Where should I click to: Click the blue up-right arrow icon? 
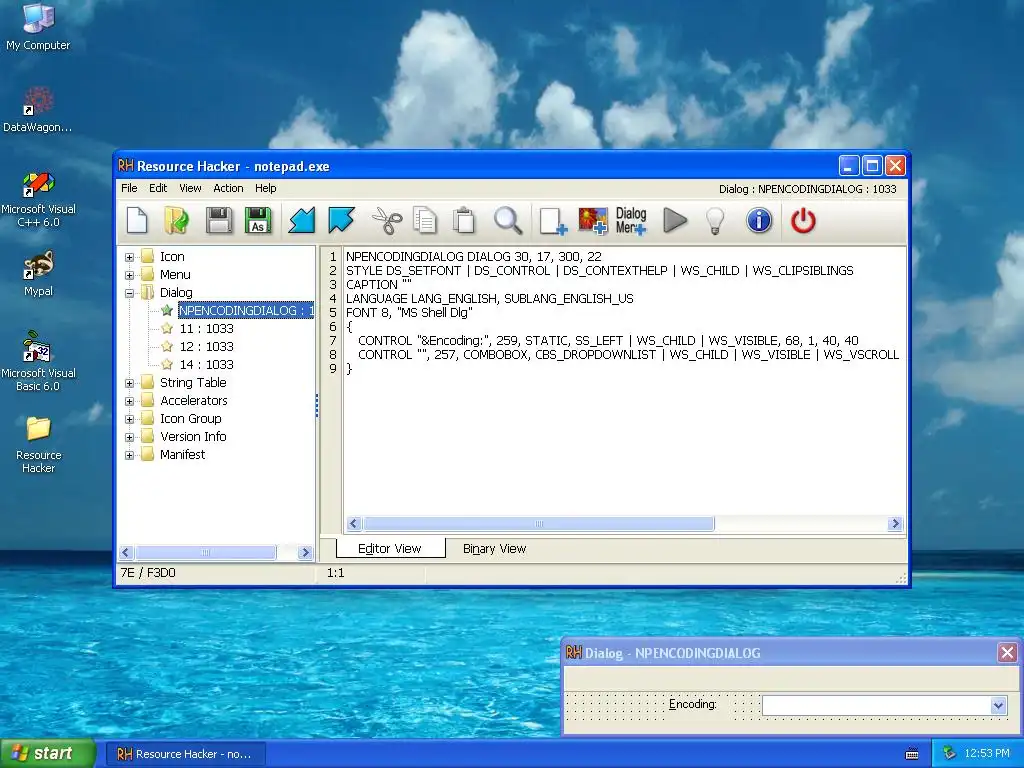(342, 221)
